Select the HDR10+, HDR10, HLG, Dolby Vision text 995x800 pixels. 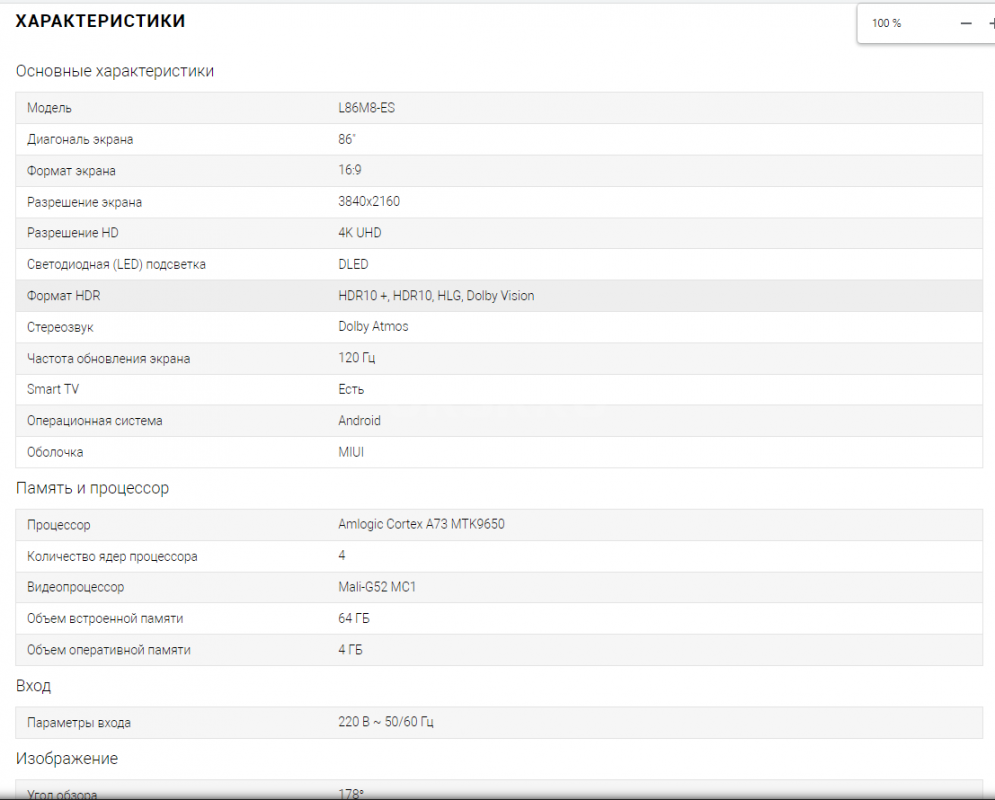(436, 296)
